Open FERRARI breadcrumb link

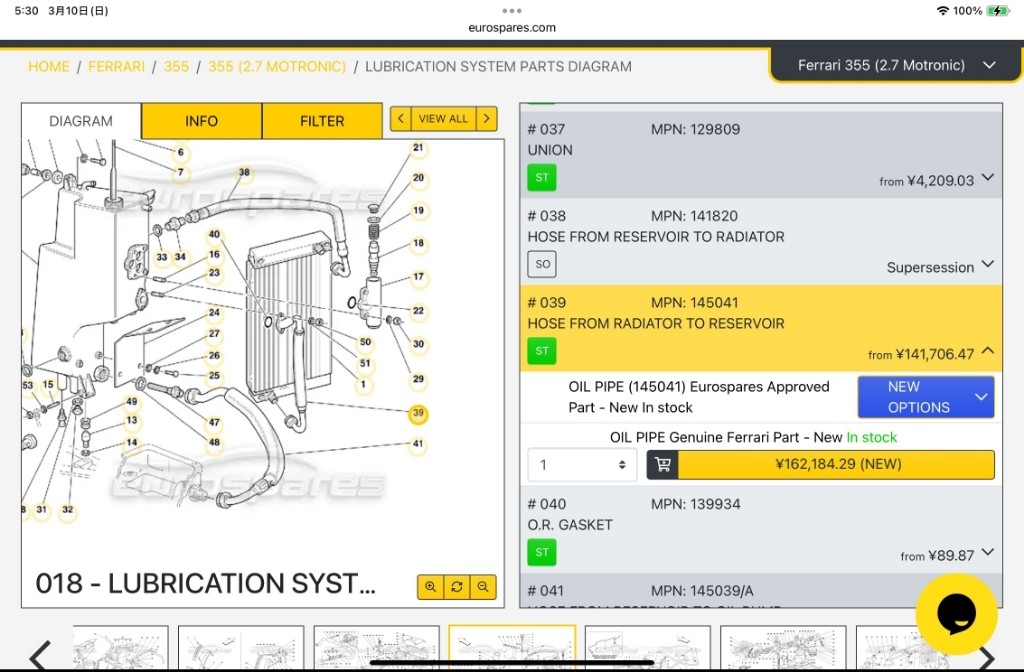coord(116,67)
